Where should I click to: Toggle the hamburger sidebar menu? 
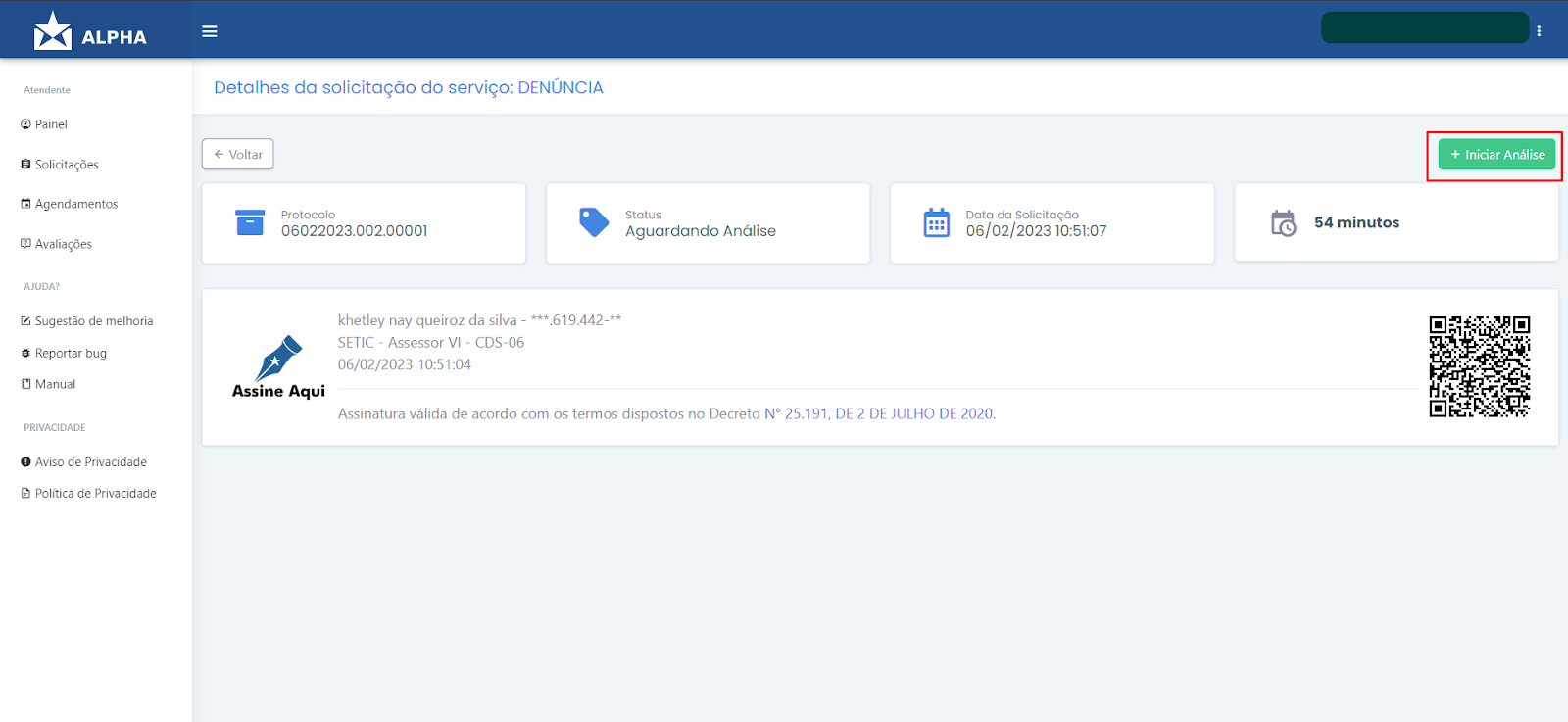[210, 31]
